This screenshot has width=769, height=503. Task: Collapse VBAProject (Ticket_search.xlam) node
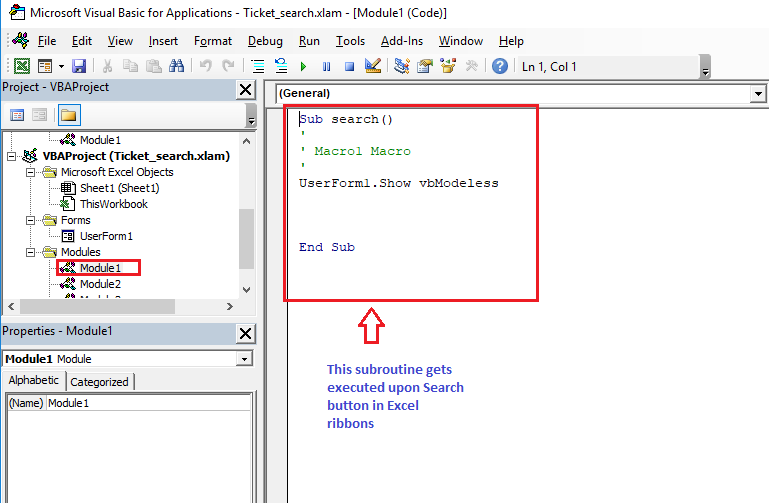pos(11,156)
